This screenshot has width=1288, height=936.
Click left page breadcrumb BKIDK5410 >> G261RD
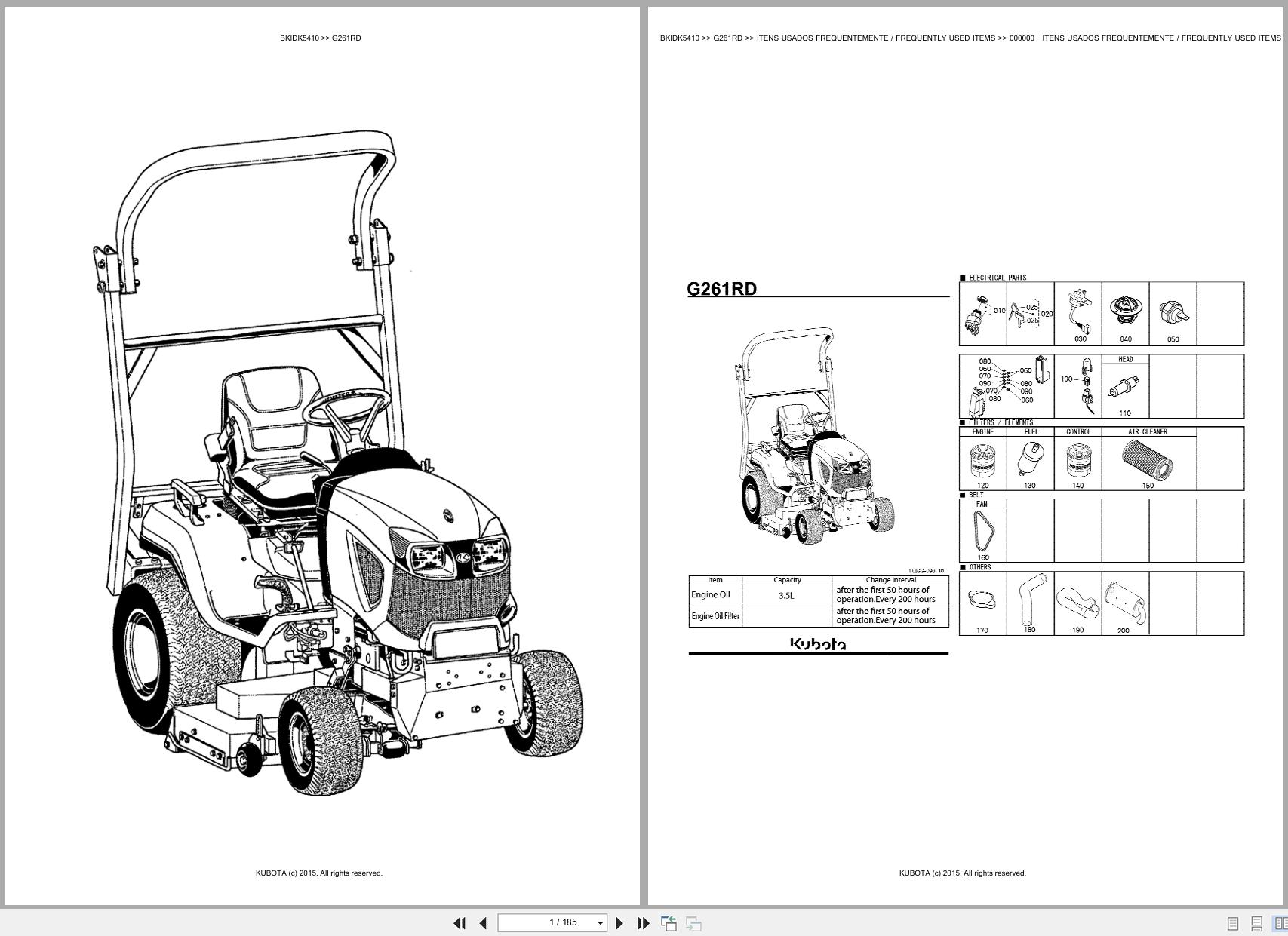pyautogui.click(x=320, y=38)
